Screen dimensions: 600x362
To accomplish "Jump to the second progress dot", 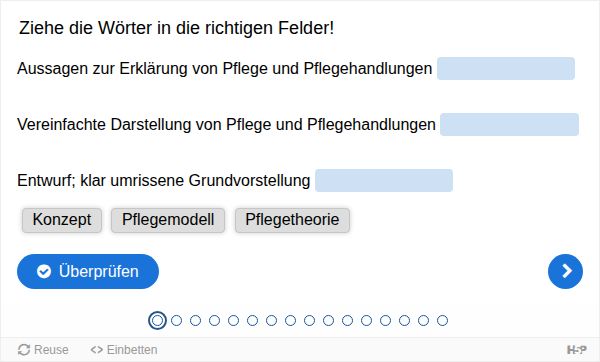I will coord(176,320).
